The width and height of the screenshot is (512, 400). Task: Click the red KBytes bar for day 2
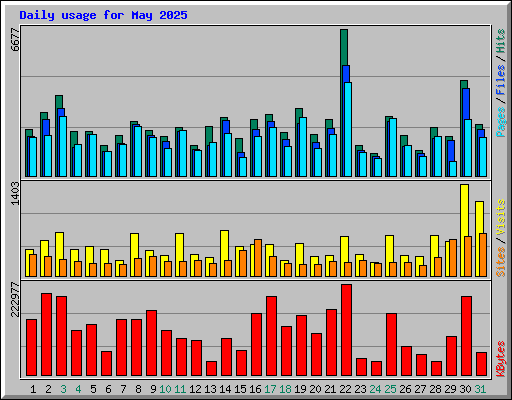46,335
